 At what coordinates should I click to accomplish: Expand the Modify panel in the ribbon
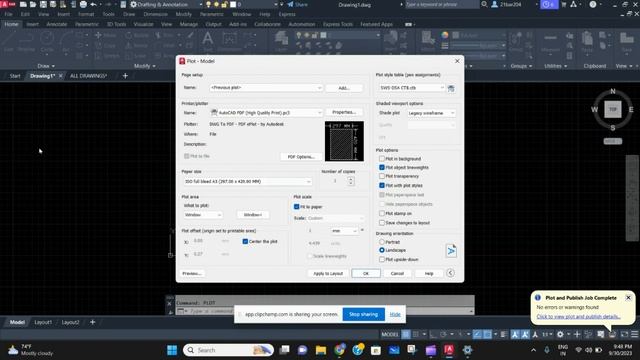144,66
